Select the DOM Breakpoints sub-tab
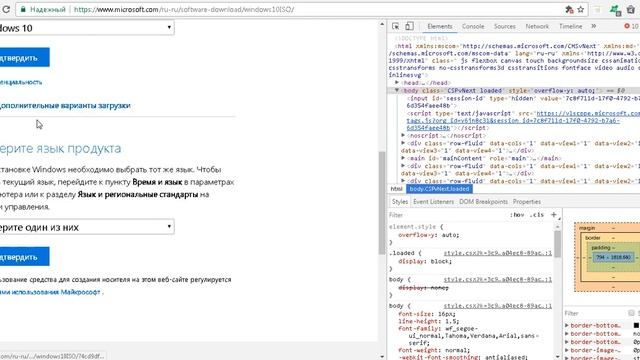640x360 pixels. click(483, 202)
